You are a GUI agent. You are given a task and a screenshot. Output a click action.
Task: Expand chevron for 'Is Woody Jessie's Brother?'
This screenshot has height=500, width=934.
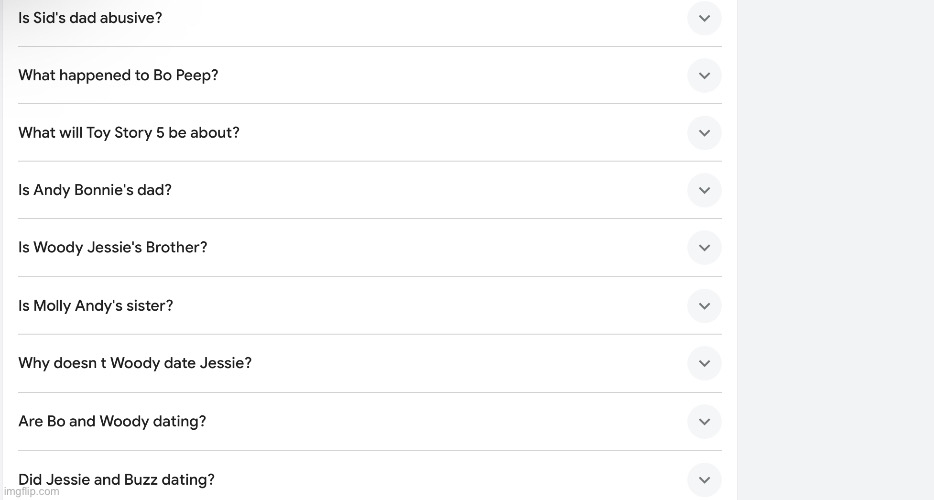click(x=704, y=248)
